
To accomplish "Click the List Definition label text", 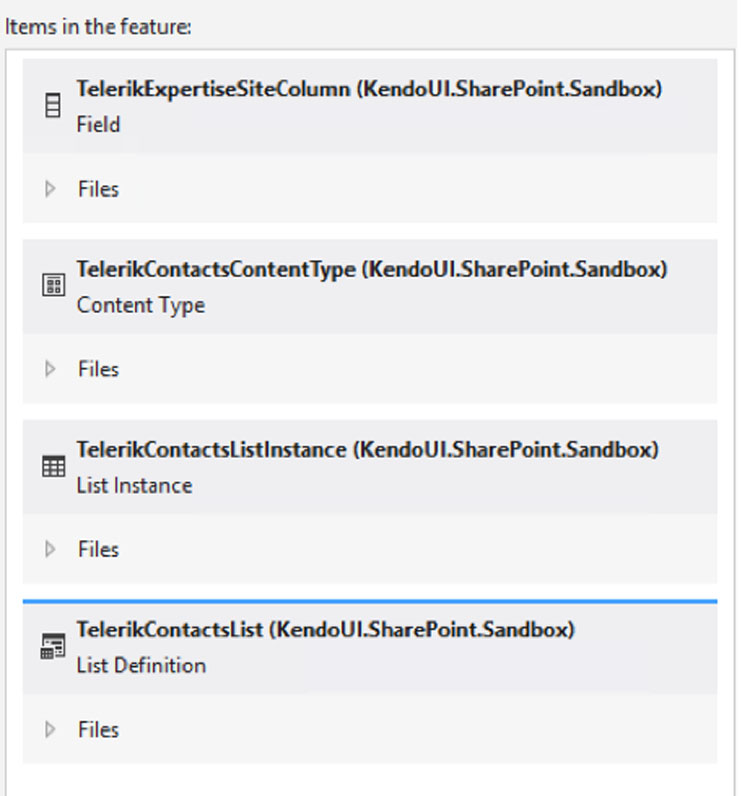I will [x=141, y=666].
